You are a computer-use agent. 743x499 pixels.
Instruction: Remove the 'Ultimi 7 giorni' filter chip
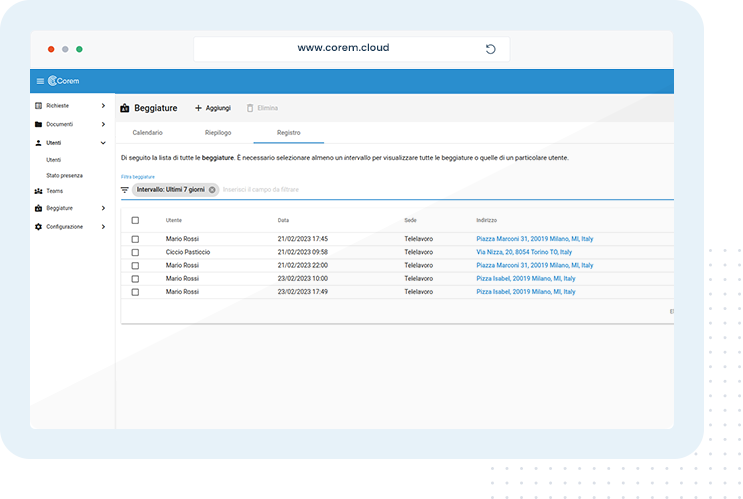(x=212, y=189)
